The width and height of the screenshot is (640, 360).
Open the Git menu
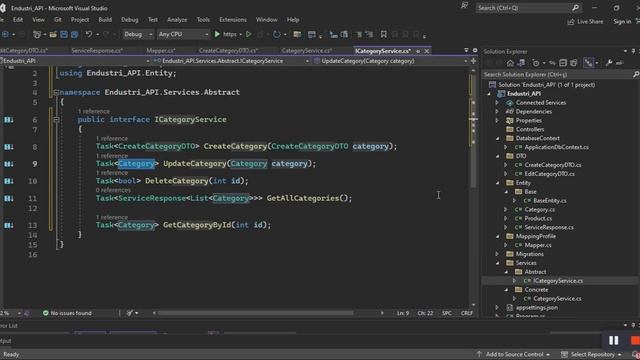[58, 20]
